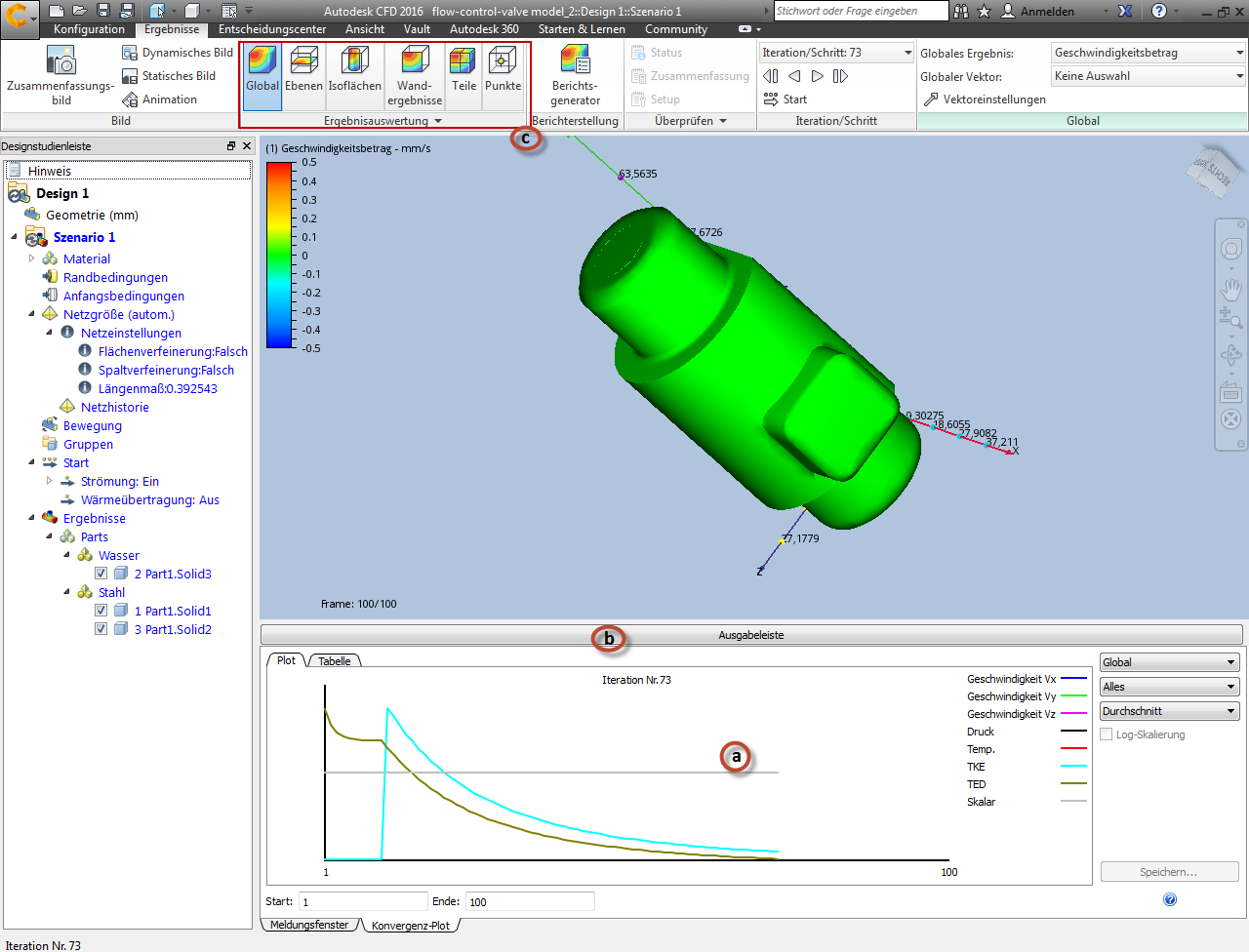Toggle checkbox for 3 Part1.Solid2

[x=101, y=629]
